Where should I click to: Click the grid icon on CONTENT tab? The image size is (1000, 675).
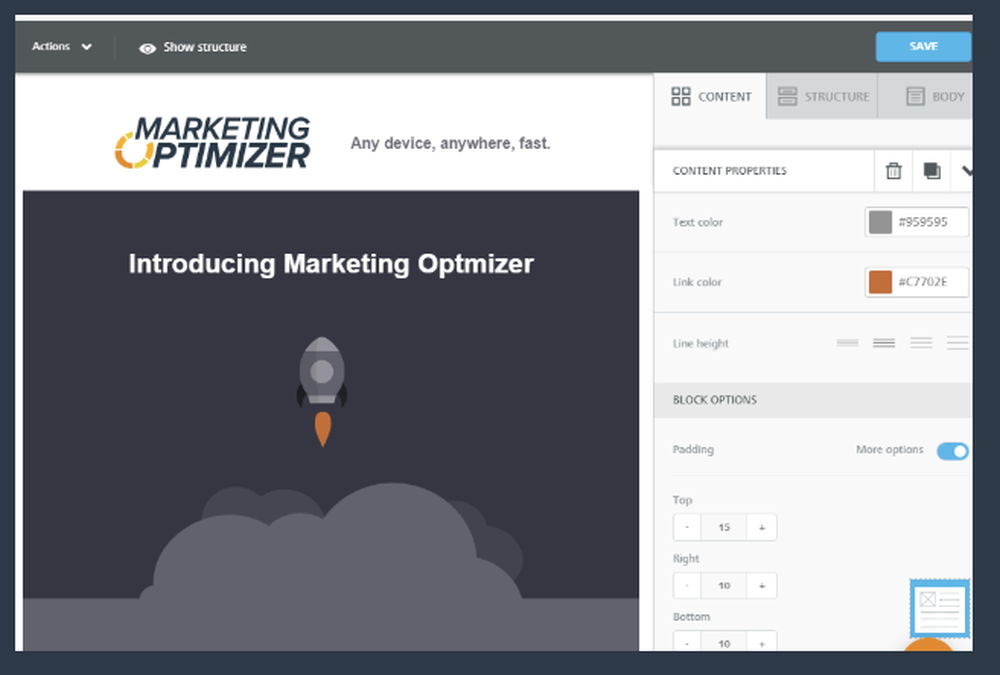[x=680, y=96]
